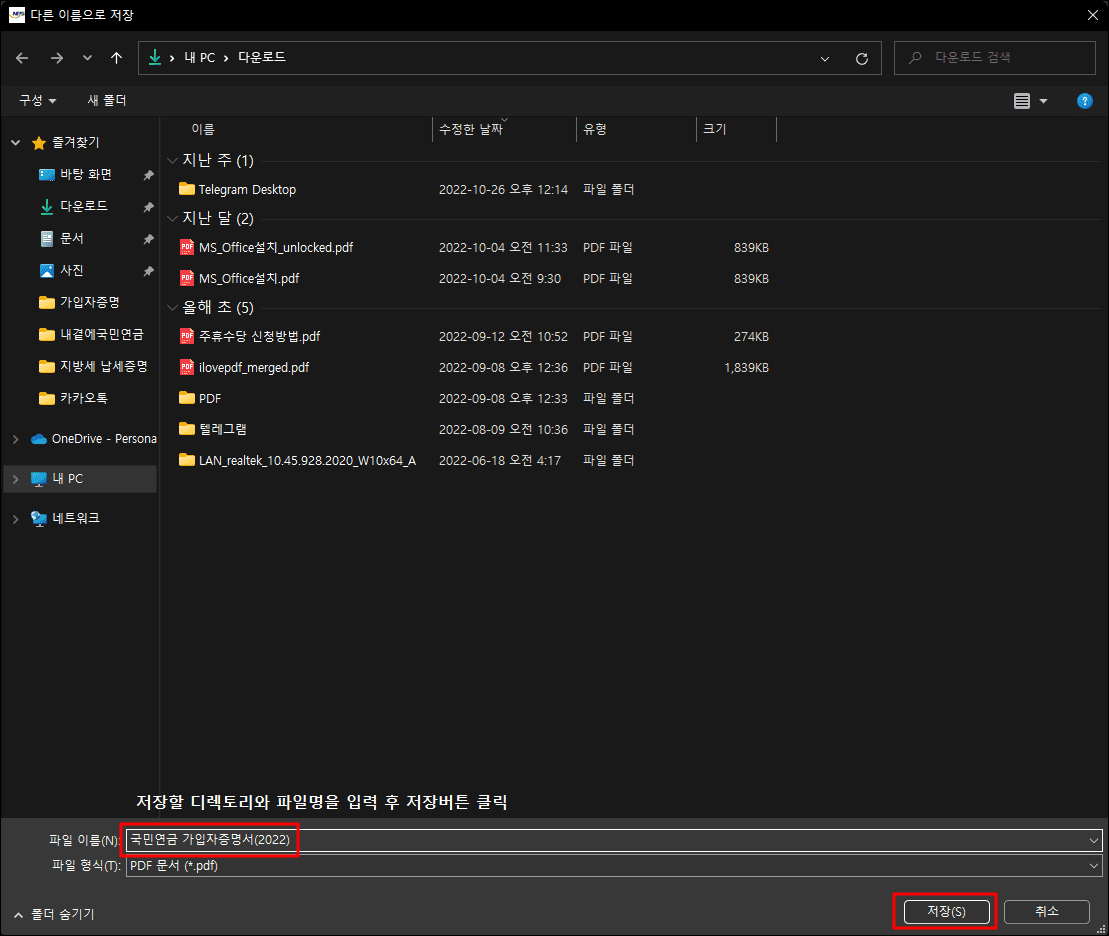Select ilovepdf_merged.pdf file
This screenshot has width=1109, height=936.
254,368
